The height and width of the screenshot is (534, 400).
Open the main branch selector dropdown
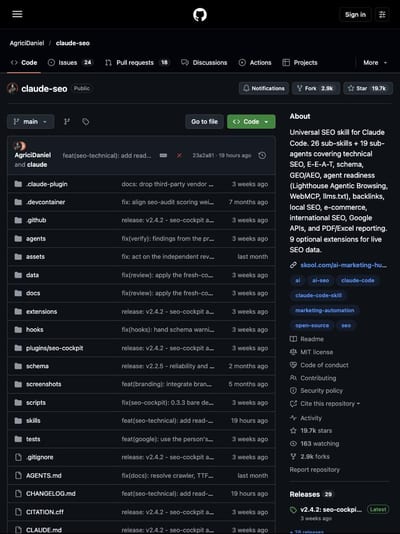tap(31, 122)
